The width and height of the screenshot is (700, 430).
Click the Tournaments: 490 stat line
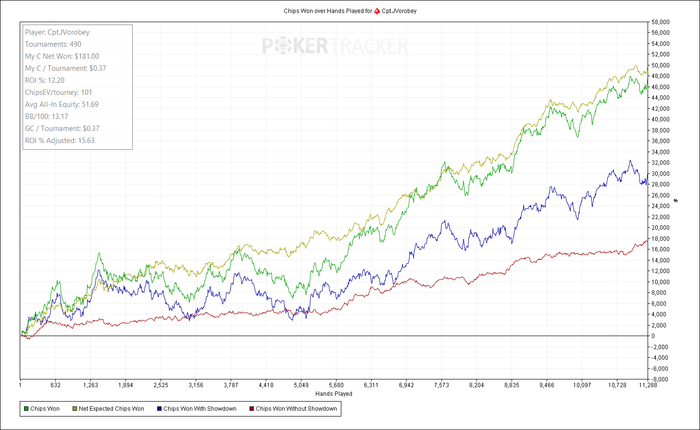click(x=53, y=44)
